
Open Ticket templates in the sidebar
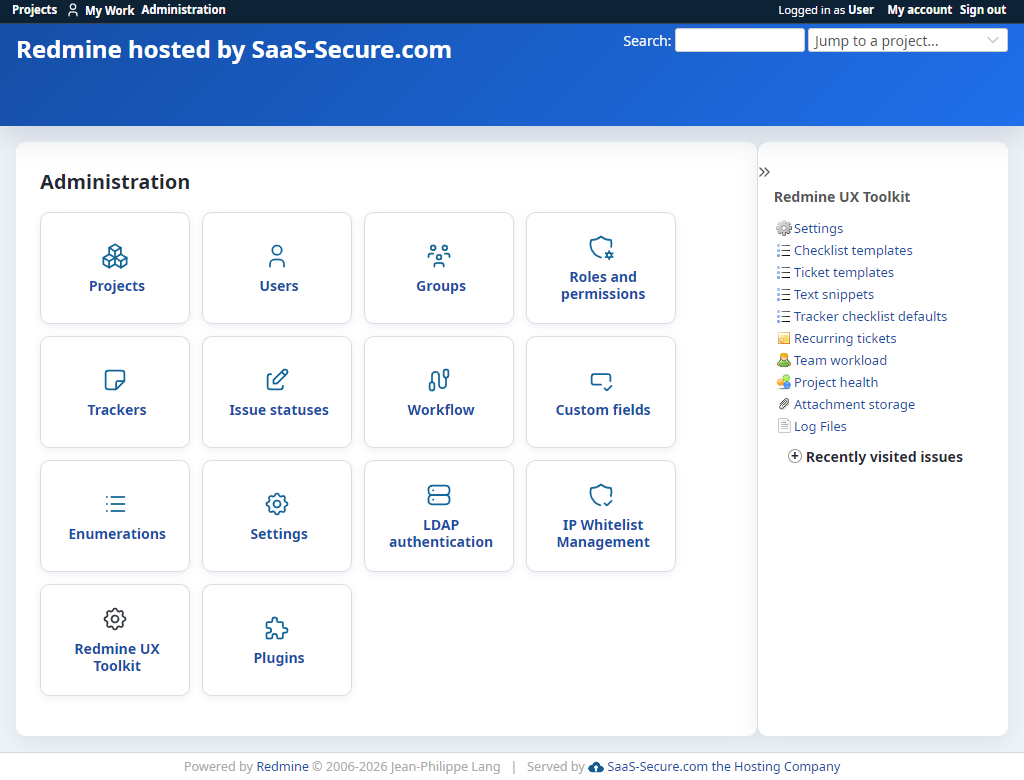[844, 272]
